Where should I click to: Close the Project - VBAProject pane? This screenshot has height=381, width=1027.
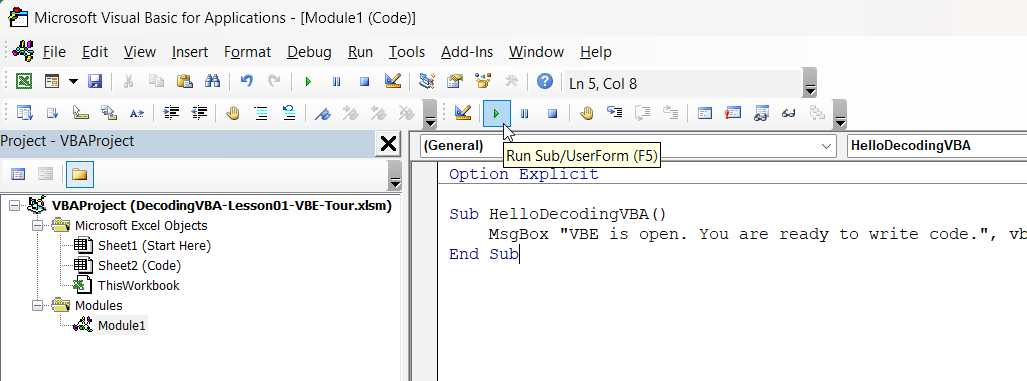point(388,143)
